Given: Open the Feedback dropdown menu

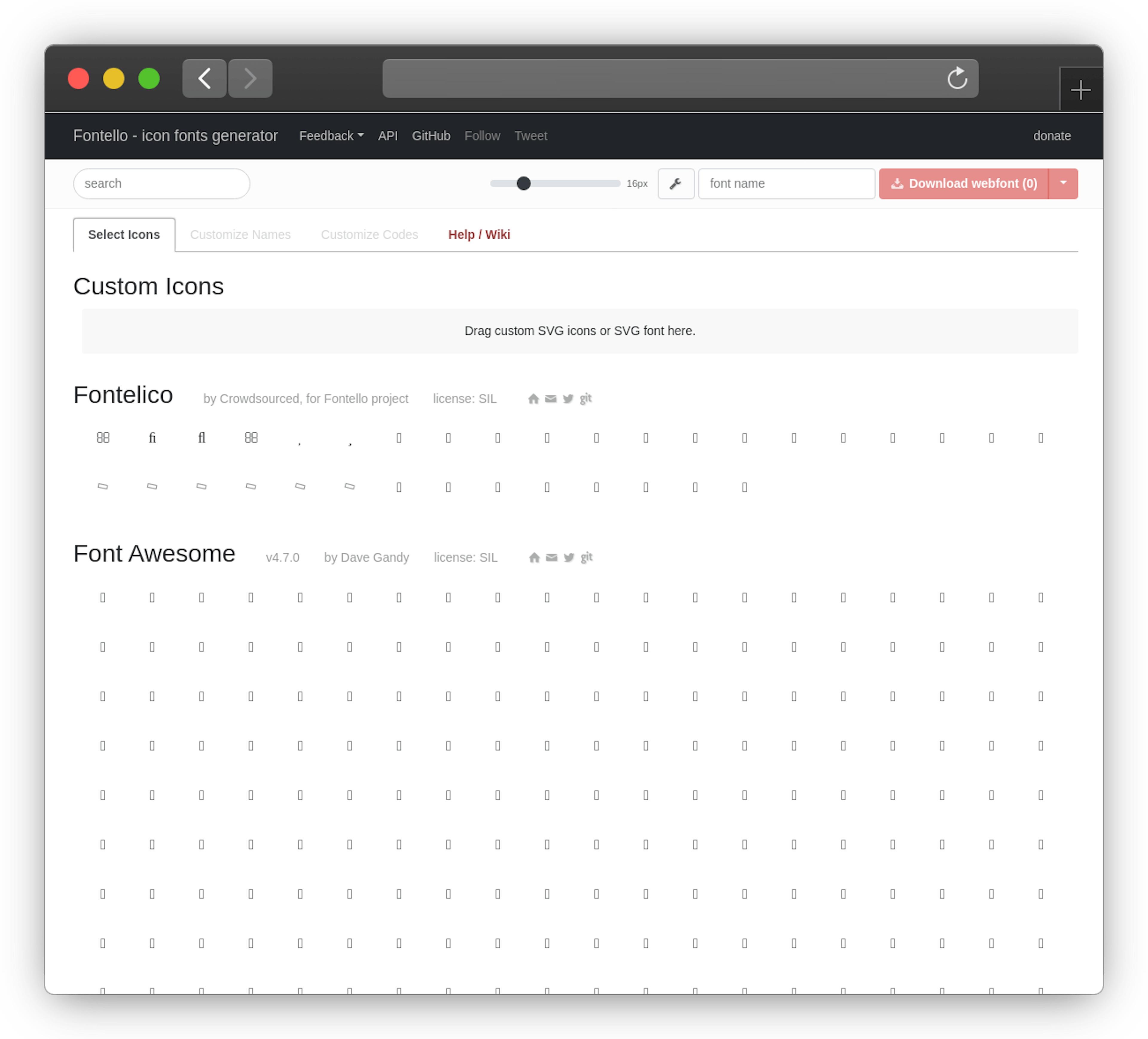Looking at the screenshot, I should coord(331,135).
